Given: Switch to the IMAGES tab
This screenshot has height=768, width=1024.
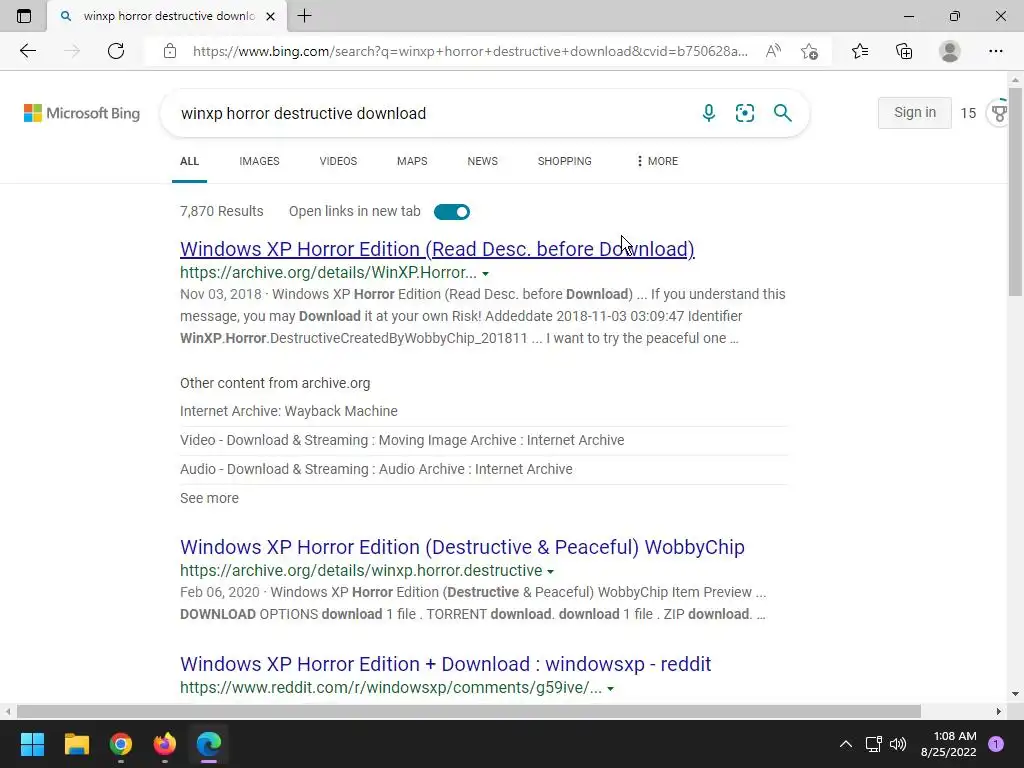Looking at the screenshot, I should pos(259,161).
